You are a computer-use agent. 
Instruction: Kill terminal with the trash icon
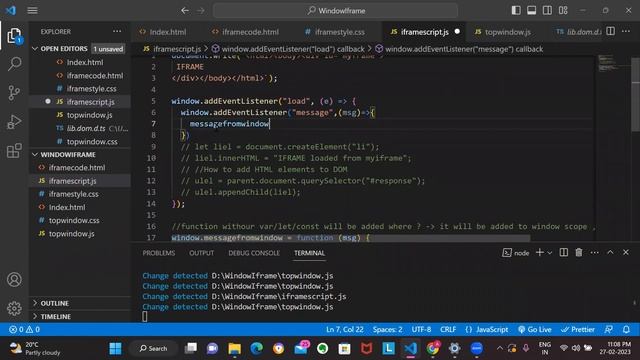click(x=579, y=253)
